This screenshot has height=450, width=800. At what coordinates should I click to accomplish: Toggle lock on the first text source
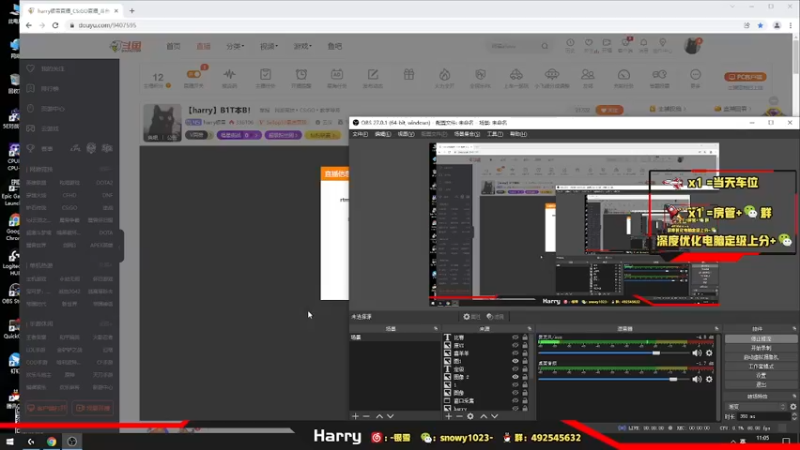point(524,338)
